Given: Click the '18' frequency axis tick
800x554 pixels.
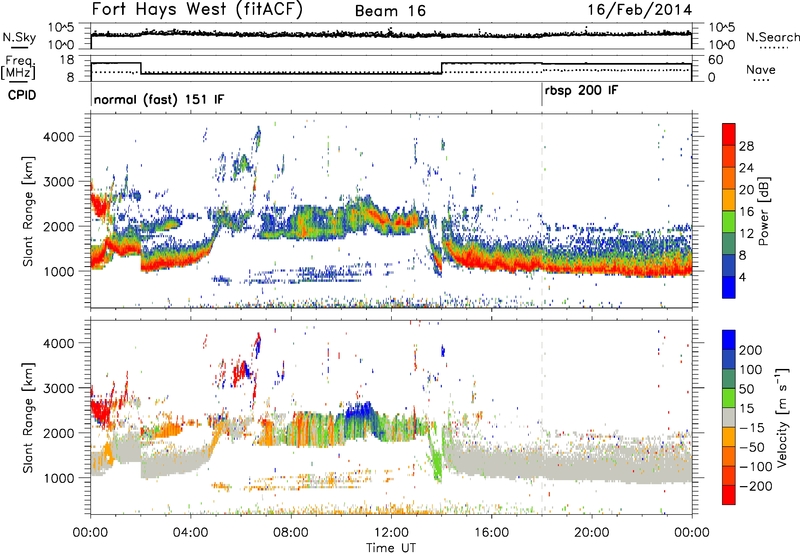Looking at the screenshot, I should 67,60.
